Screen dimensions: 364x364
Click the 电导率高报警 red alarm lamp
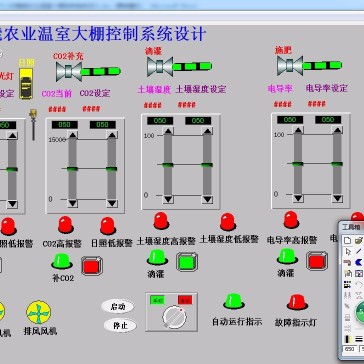pos(291,220)
